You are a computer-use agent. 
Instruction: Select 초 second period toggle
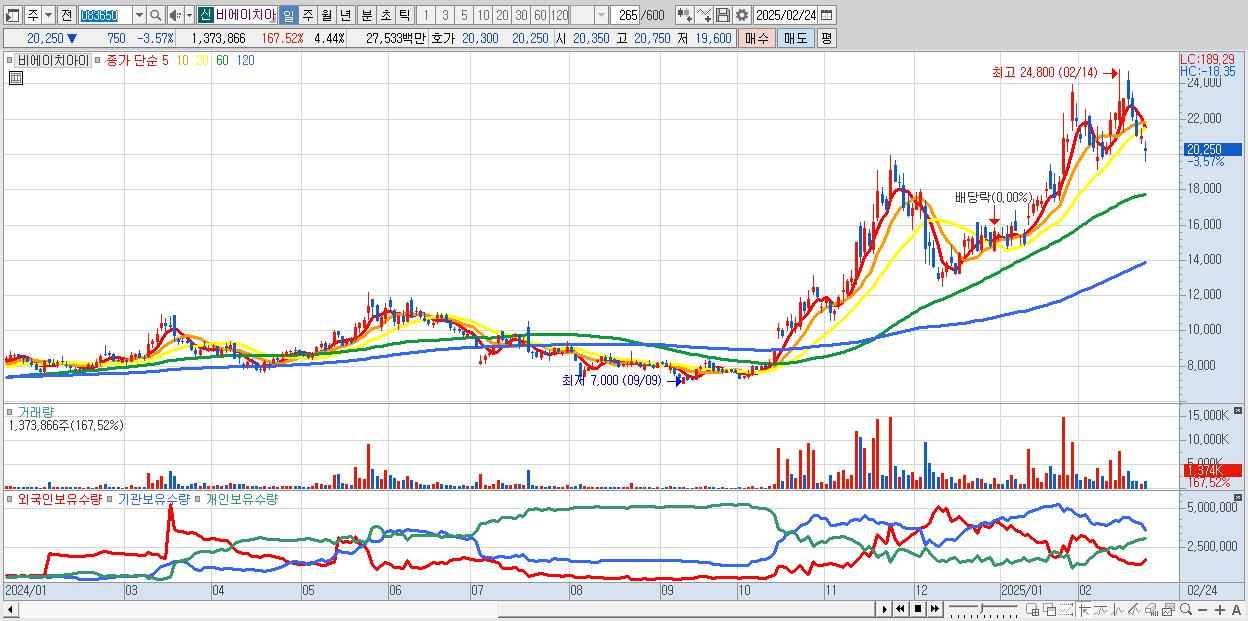[x=385, y=15]
